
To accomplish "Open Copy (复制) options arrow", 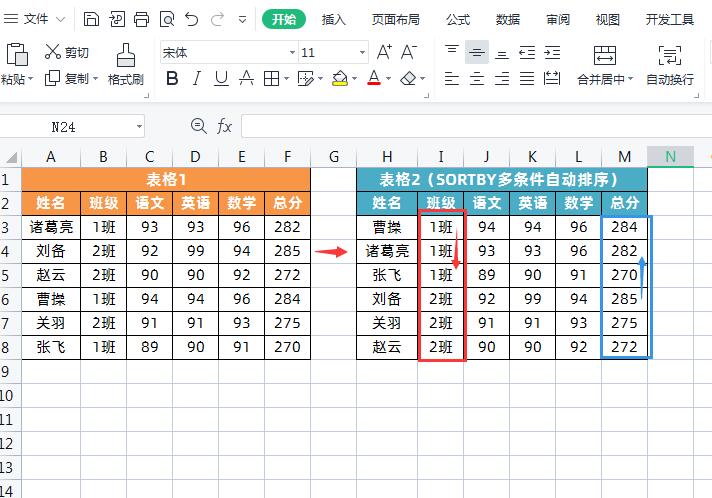I will tap(95, 79).
